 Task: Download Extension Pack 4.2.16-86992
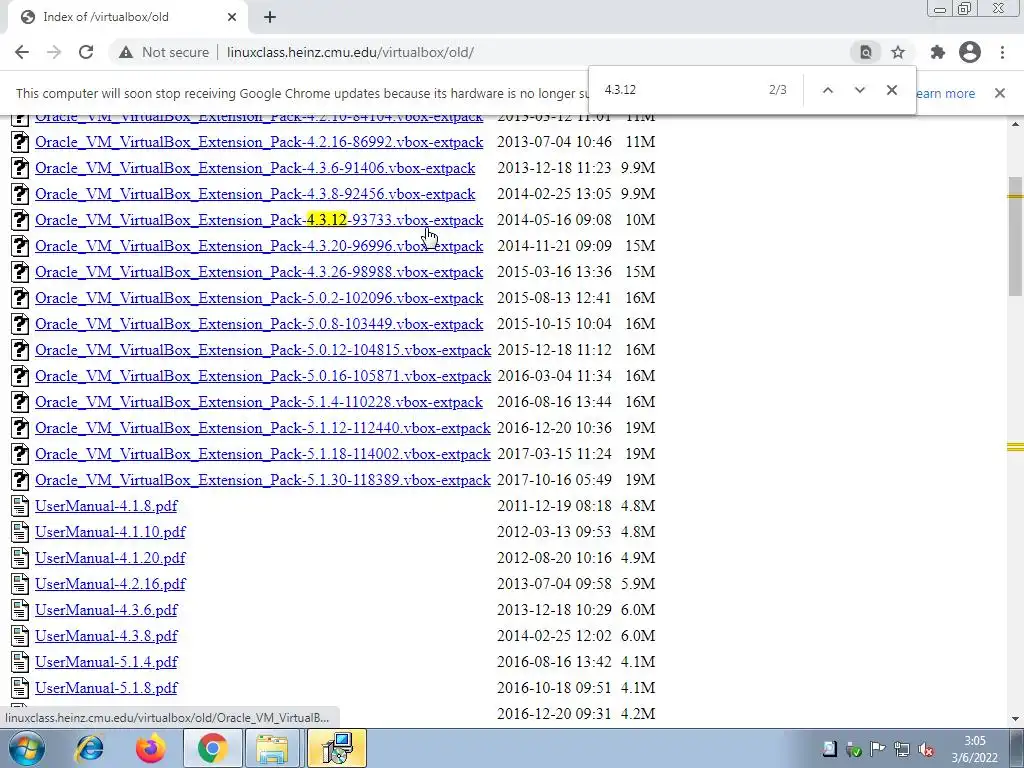(259, 142)
